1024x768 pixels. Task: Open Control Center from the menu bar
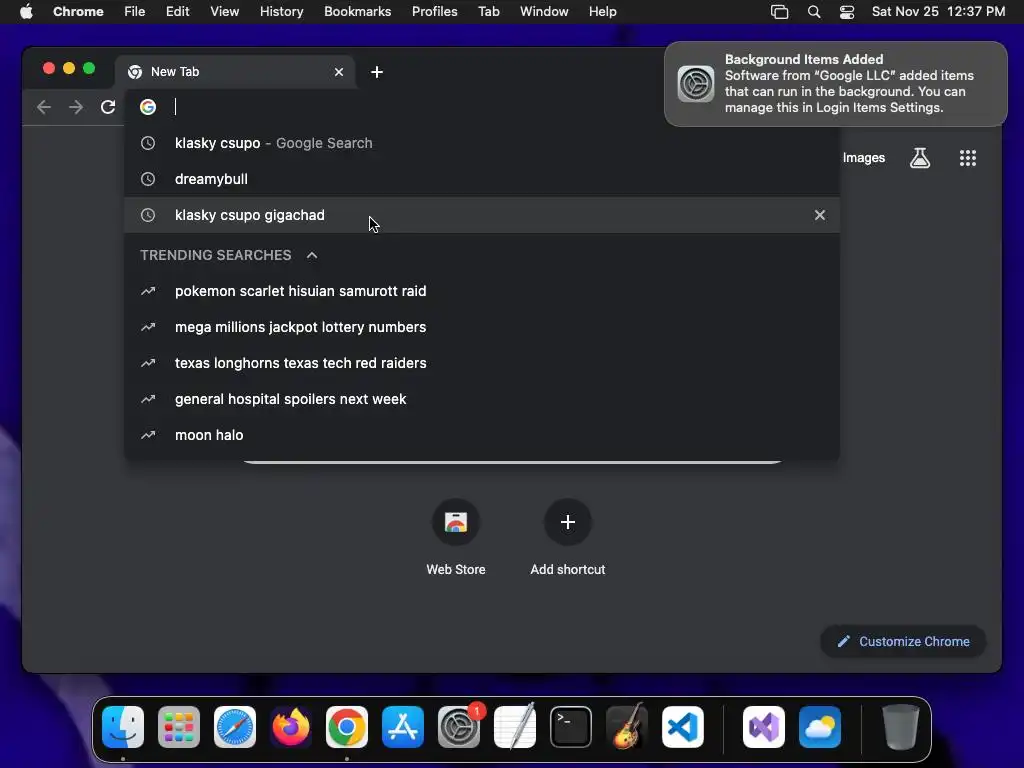[x=846, y=12]
